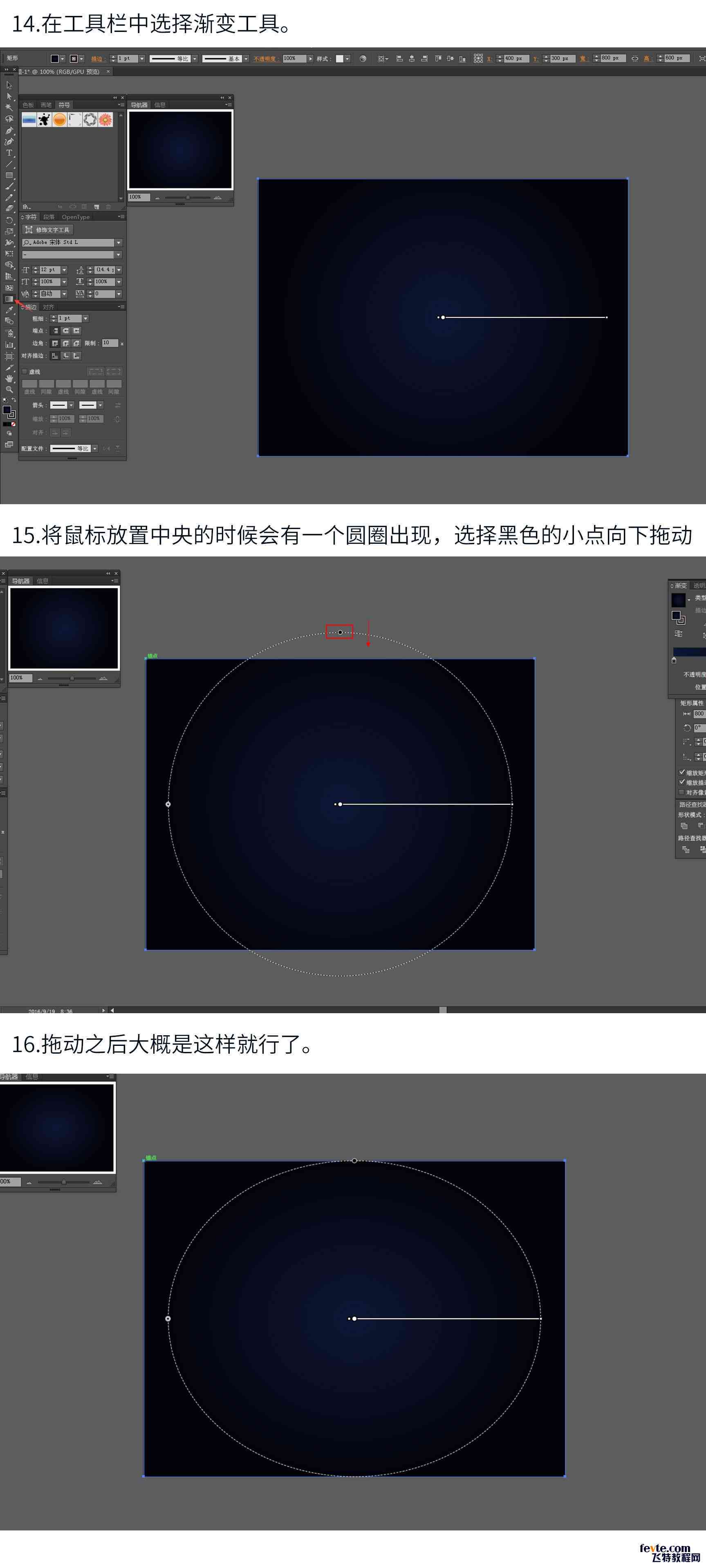706x1568 pixels.
Task: Align stroke to center icon
Action: coord(56,356)
